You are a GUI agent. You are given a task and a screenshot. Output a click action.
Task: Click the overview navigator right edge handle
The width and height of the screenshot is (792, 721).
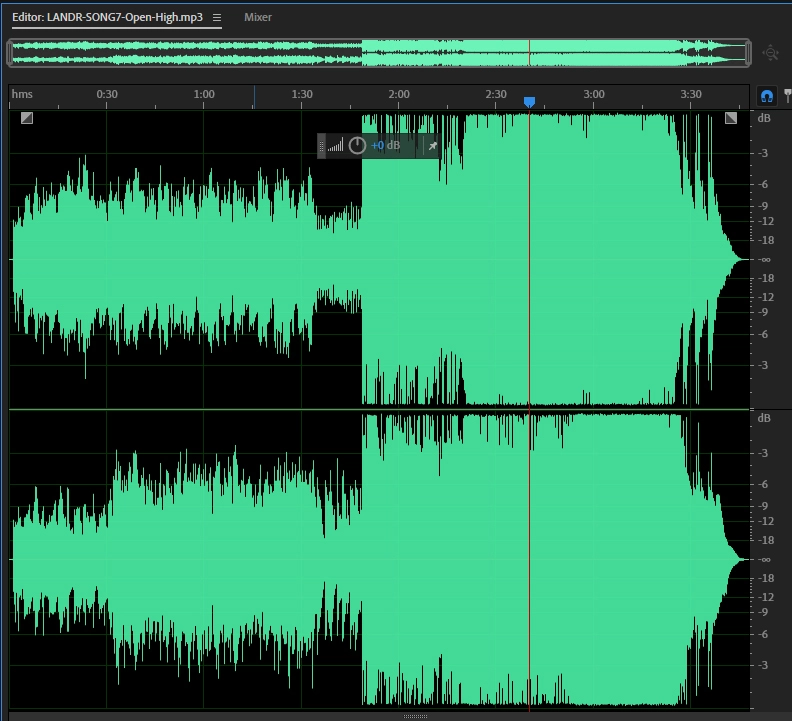pos(747,53)
